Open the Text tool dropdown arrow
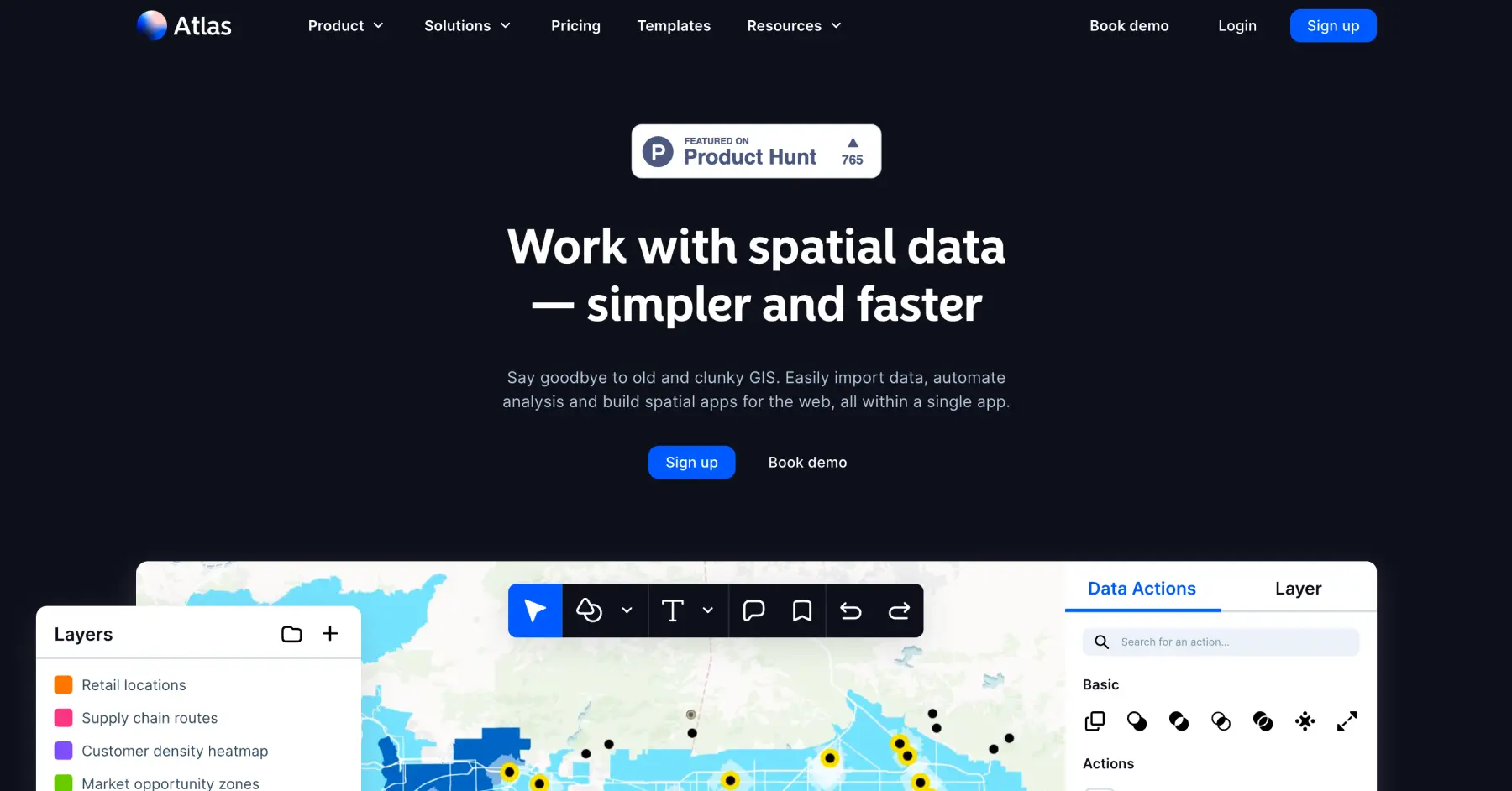1512x791 pixels. [x=708, y=610]
